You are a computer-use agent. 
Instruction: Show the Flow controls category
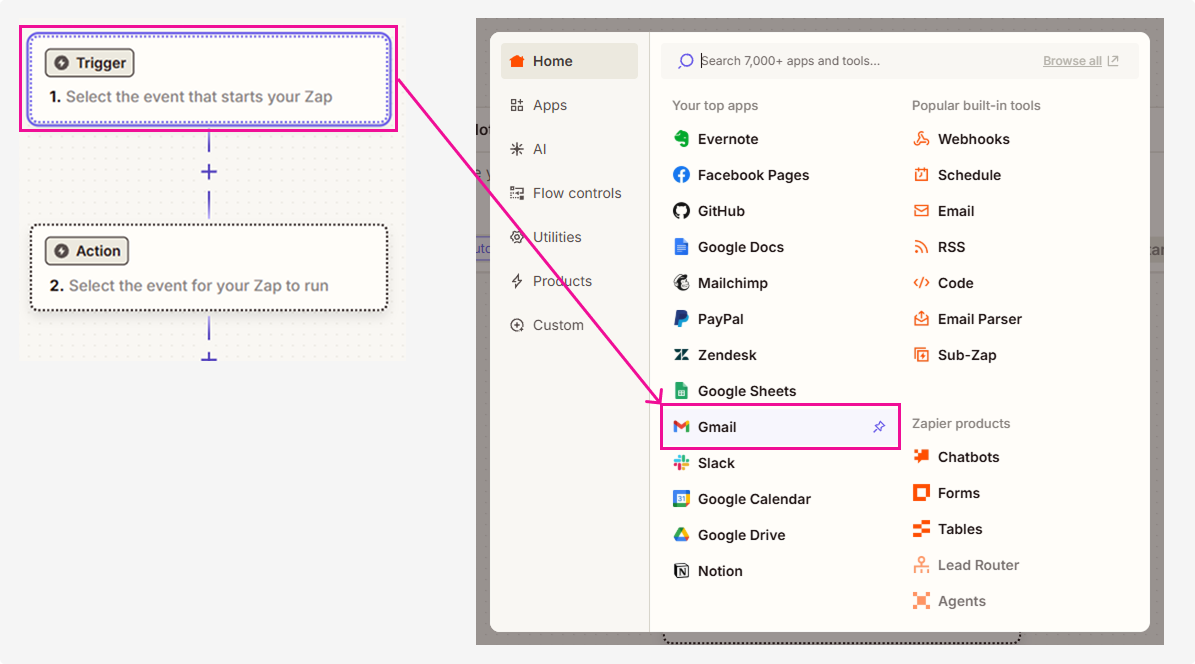point(576,193)
